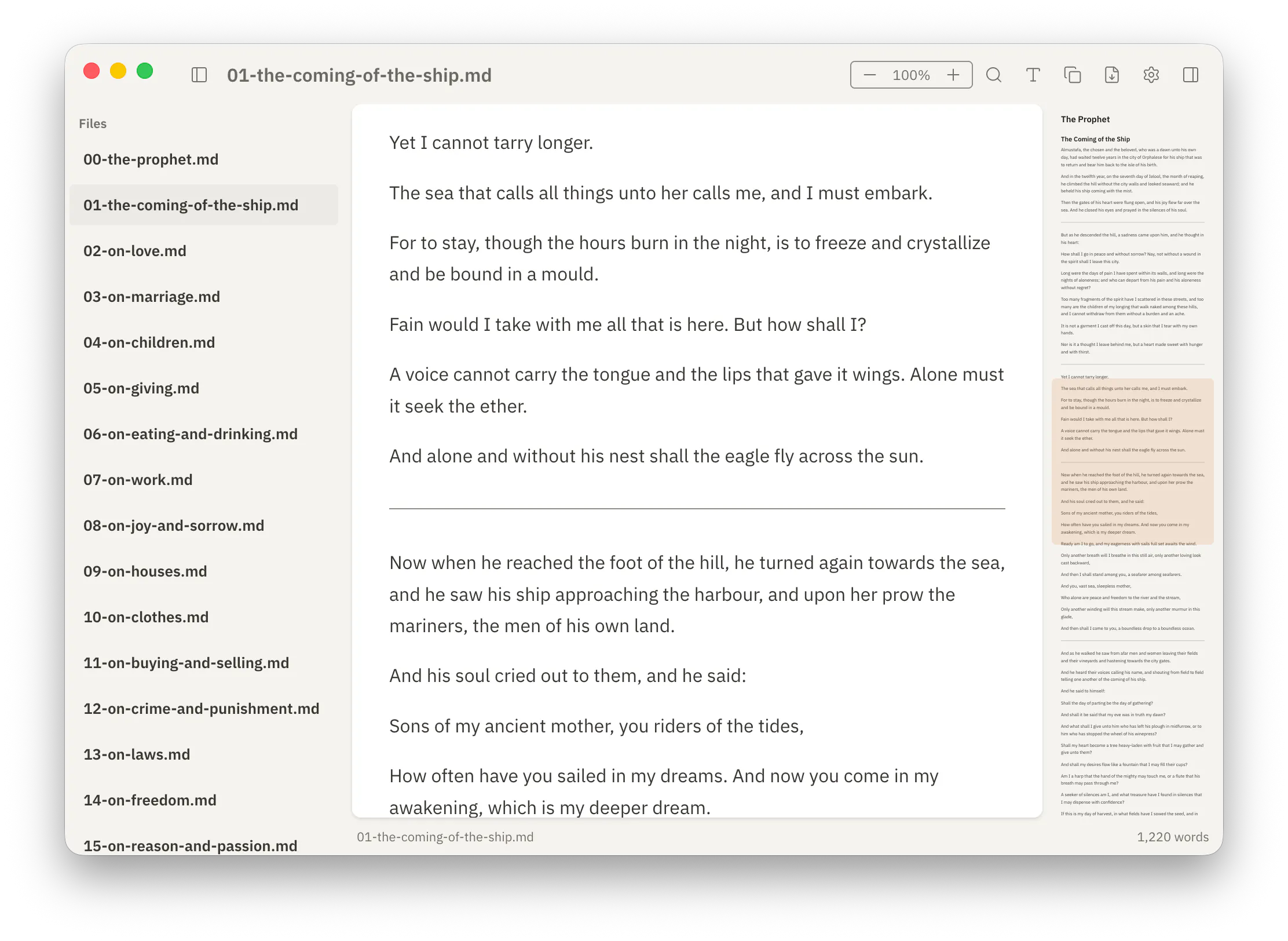Click the export document icon

(1112, 75)
